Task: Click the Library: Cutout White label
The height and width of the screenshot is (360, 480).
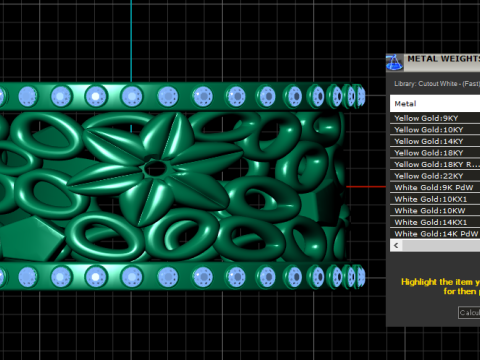Action: (437, 84)
